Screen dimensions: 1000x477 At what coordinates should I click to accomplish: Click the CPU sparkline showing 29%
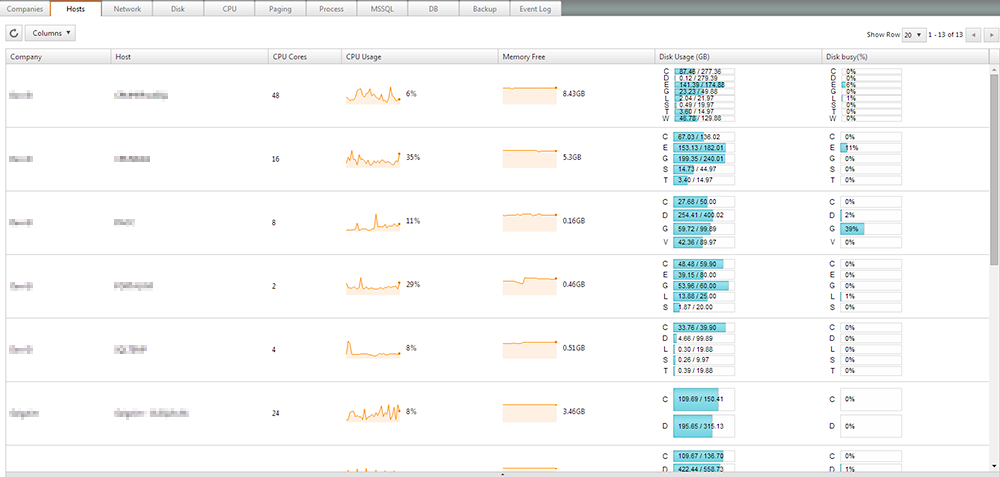point(373,285)
